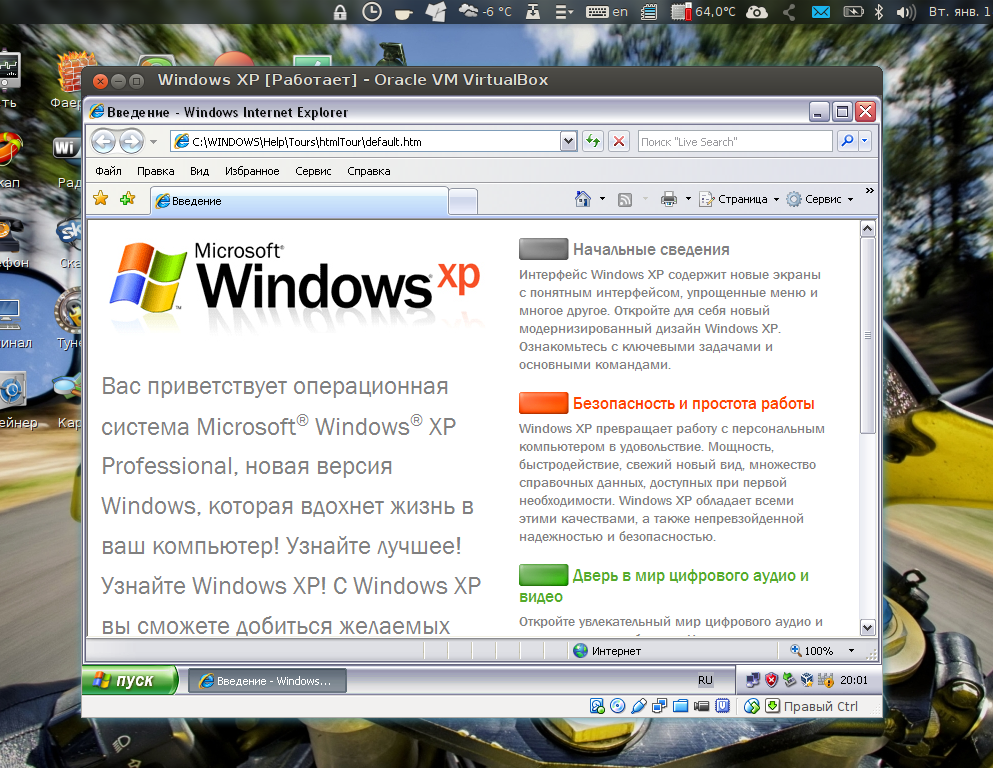
Task: Click the Print icon in toolbar
Action: point(669,199)
